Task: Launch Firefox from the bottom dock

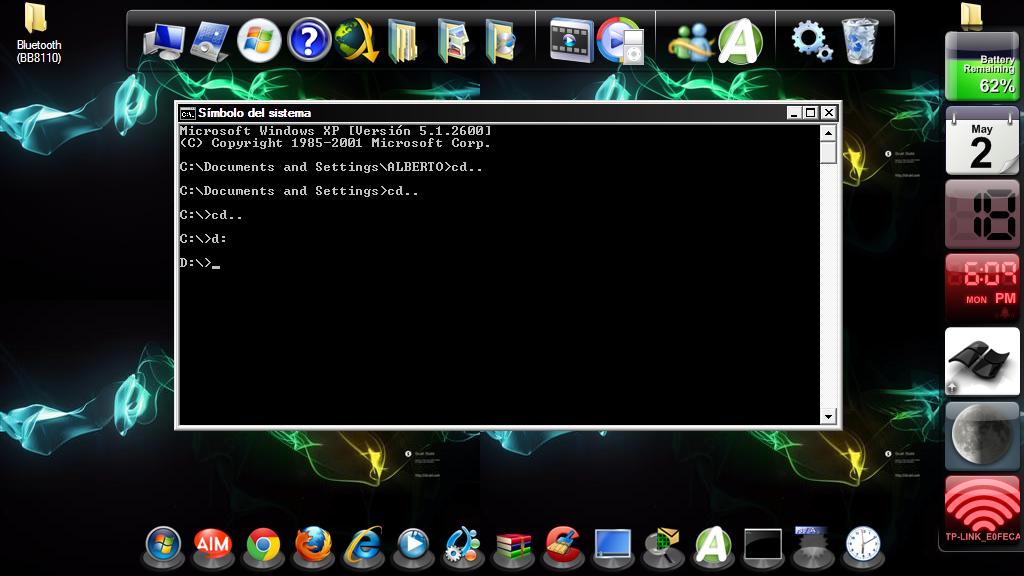Action: [x=313, y=544]
